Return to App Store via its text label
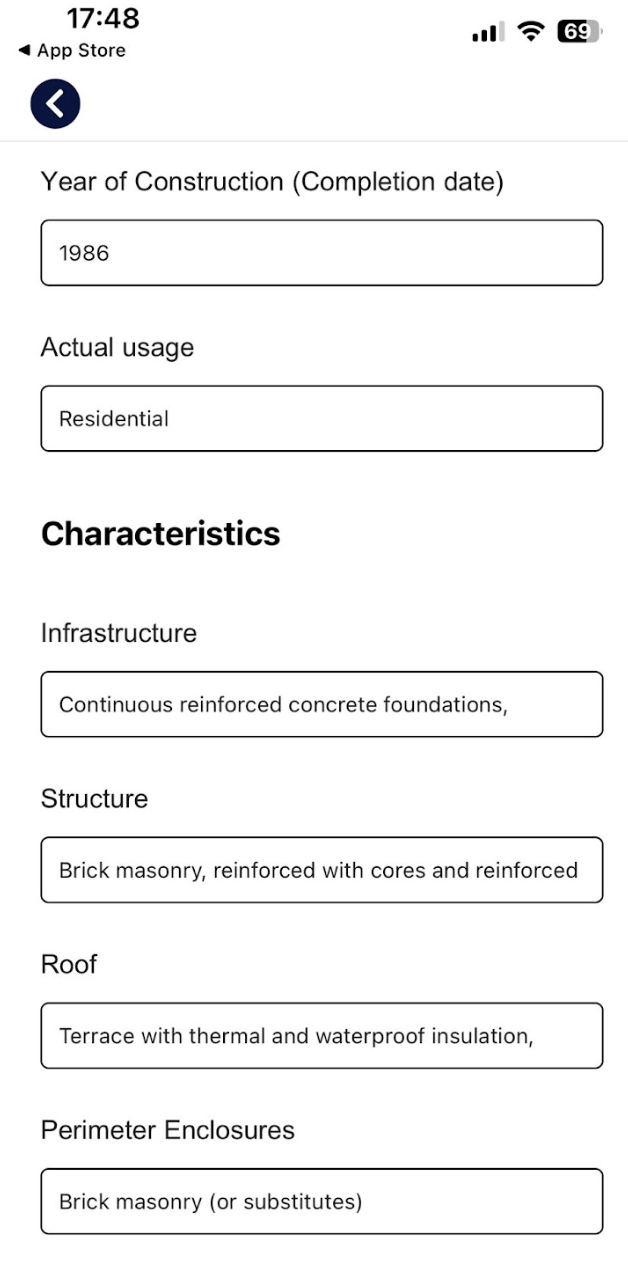This screenshot has height=1266, width=628. [x=81, y=51]
